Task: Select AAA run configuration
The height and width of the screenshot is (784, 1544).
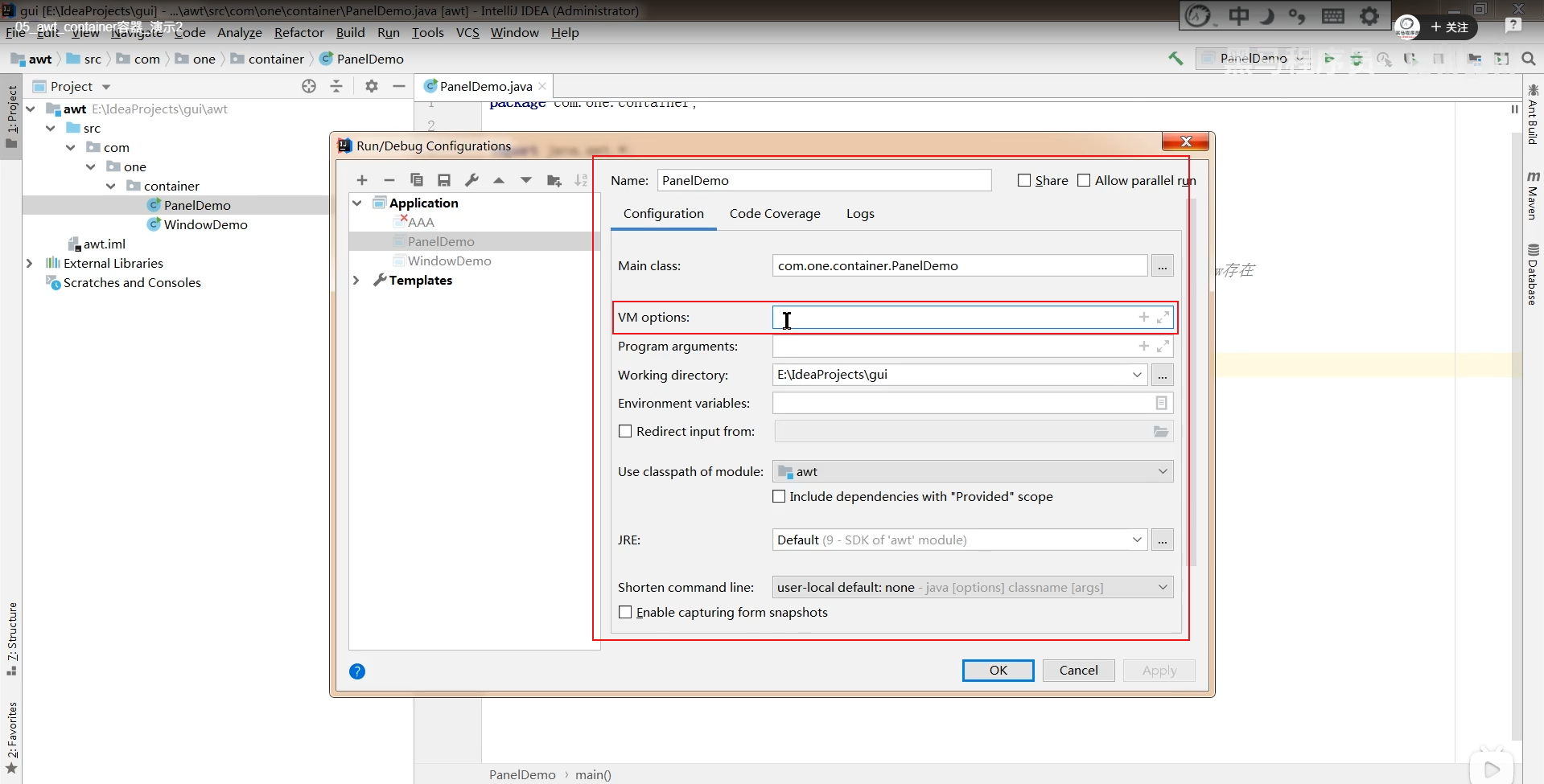Action: (x=421, y=222)
